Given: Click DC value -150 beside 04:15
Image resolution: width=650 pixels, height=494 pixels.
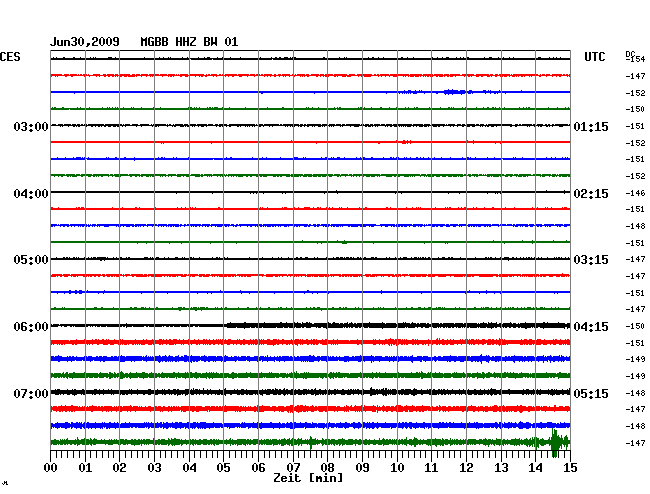Looking at the screenshot, I should coord(635,326).
